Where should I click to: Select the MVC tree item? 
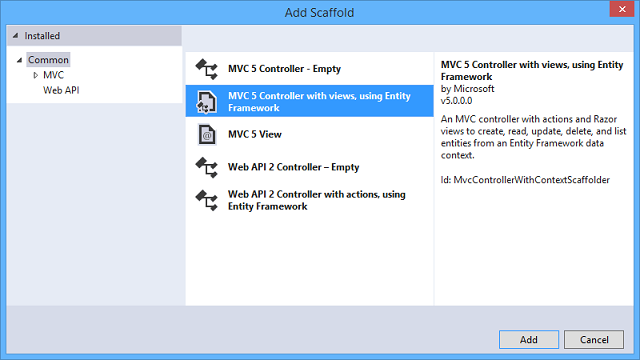(53, 75)
